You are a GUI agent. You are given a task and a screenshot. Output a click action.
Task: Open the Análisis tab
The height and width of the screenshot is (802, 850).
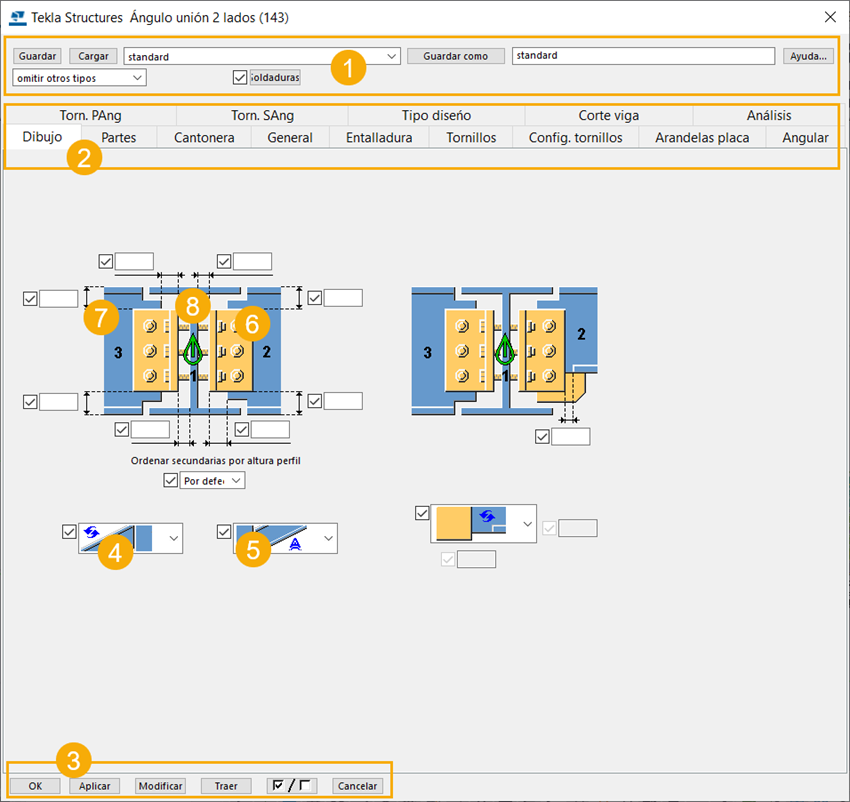pos(769,115)
